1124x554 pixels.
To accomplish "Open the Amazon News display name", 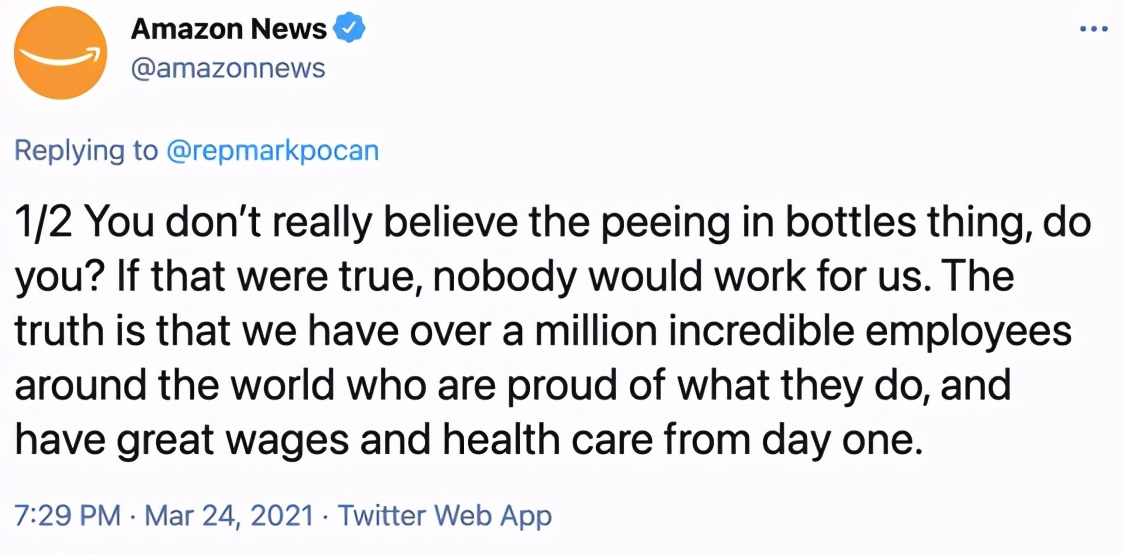I will pos(229,30).
